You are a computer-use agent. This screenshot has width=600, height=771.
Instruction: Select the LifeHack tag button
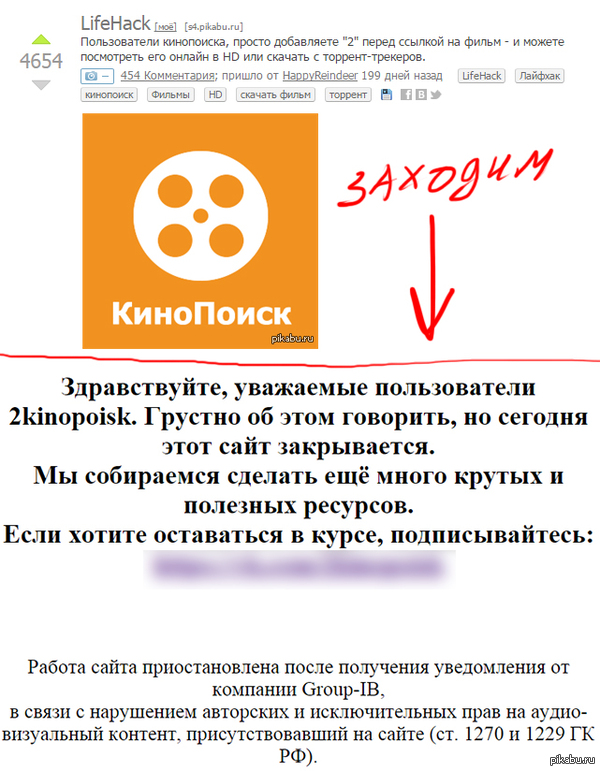[x=481, y=76]
